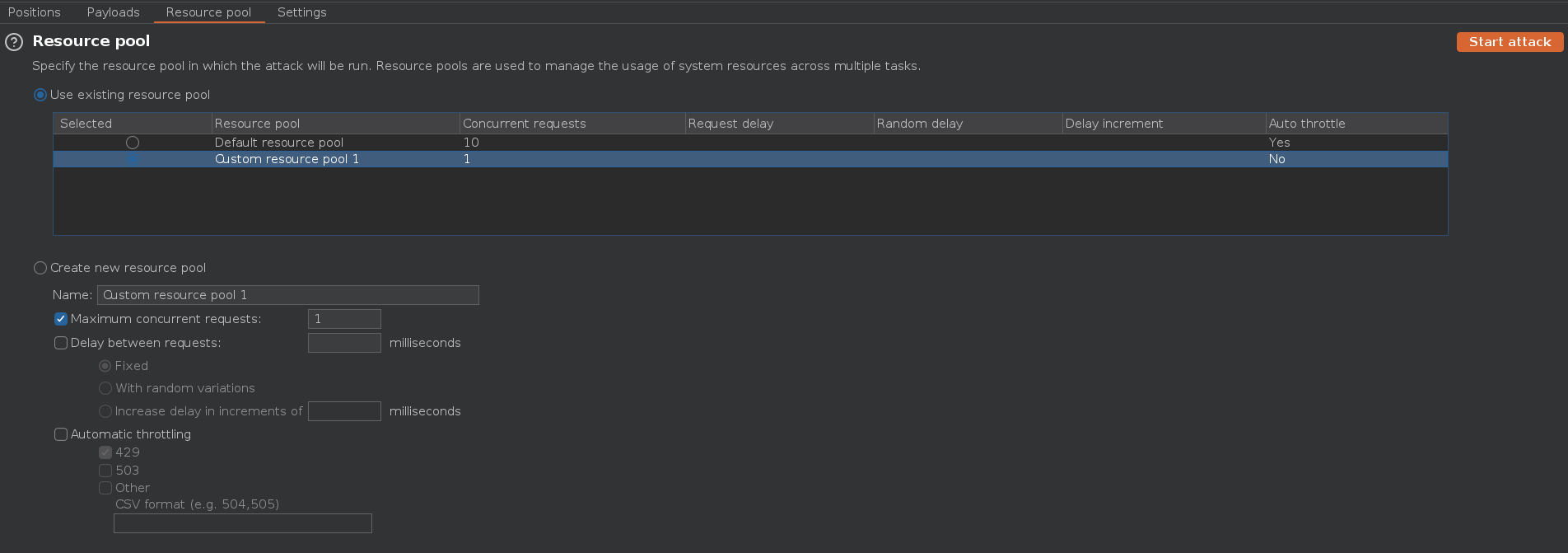The width and height of the screenshot is (1568, 553).
Task: Choose Increase delay in increments option
Action: pyautogui.click(x=105, y=411)
